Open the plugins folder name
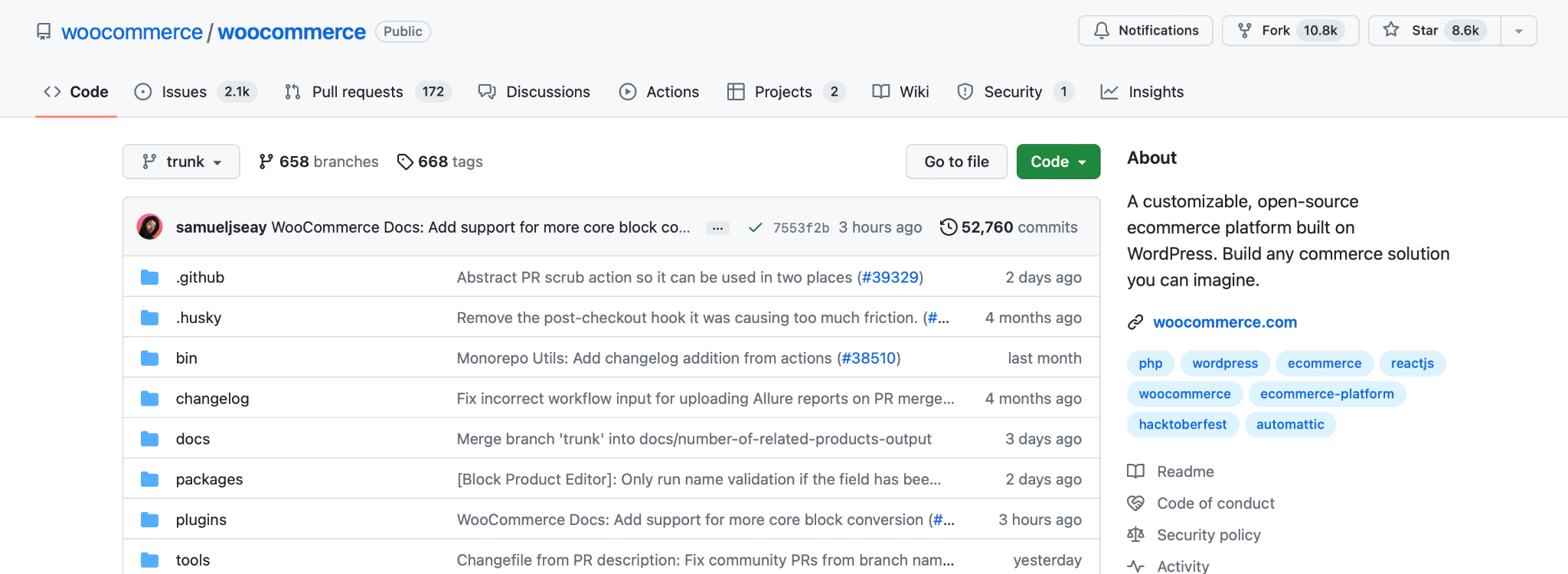The height and width of the screenshot is (574, 1568). [201, 520]
